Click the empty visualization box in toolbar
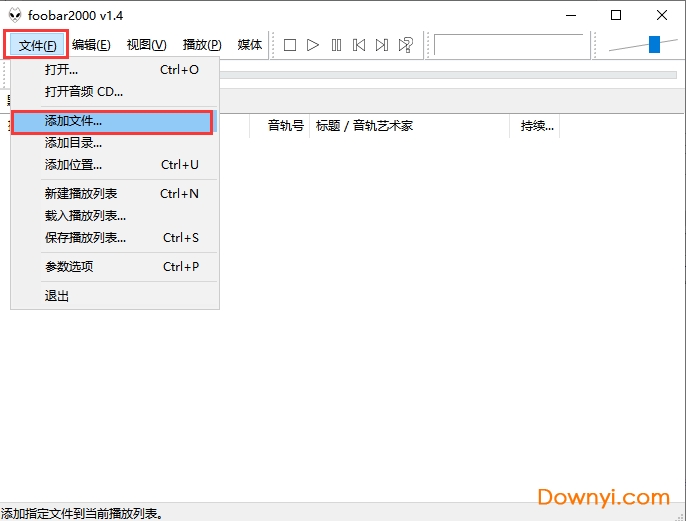The height and width of the screenshot is (521, 686). tap(509, 45)
